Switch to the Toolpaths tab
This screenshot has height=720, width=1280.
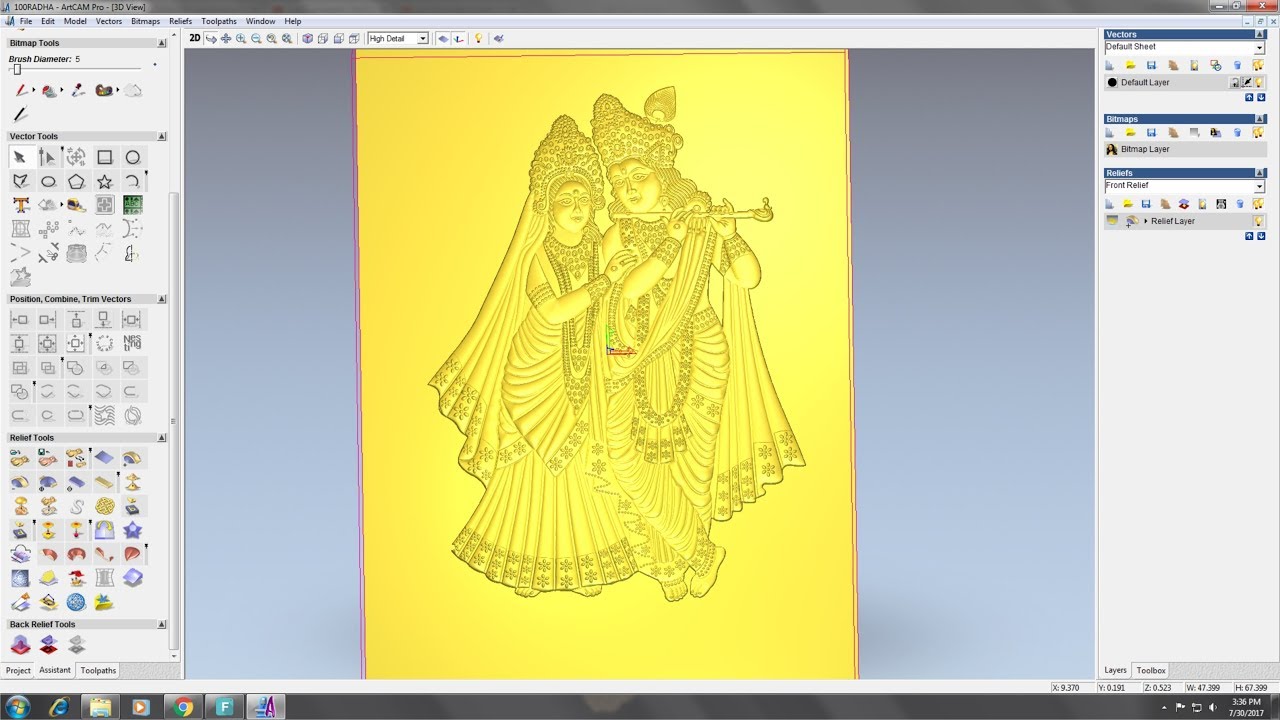pyautogui.click(x=98, y=670)
